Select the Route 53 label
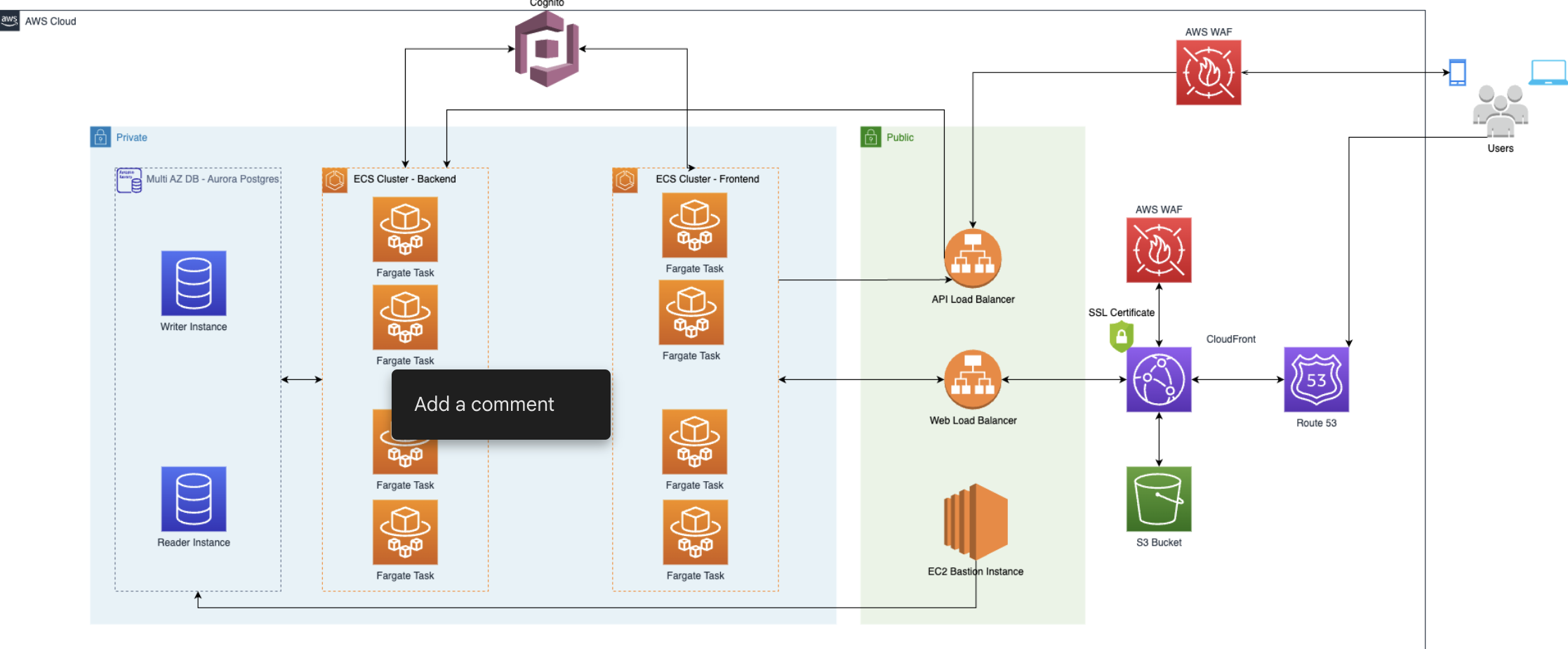This screenshot has height=649, width=1568. [1317, 423]
